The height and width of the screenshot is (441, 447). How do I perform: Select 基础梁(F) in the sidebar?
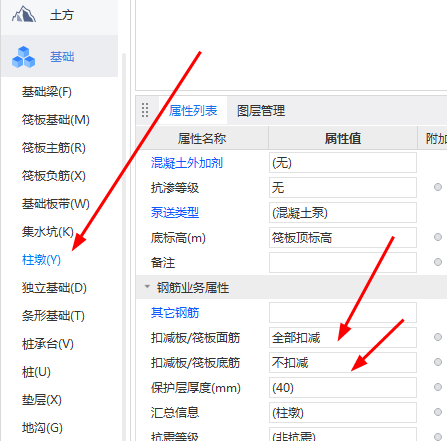click(47, 92)
